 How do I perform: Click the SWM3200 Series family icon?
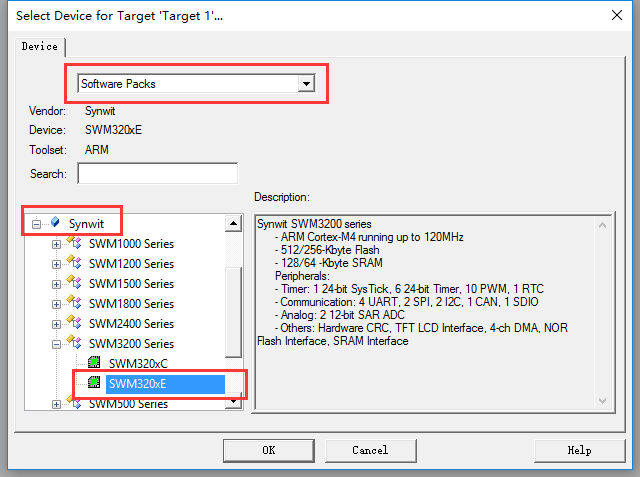pyautogui.click(x=74, y=342)
